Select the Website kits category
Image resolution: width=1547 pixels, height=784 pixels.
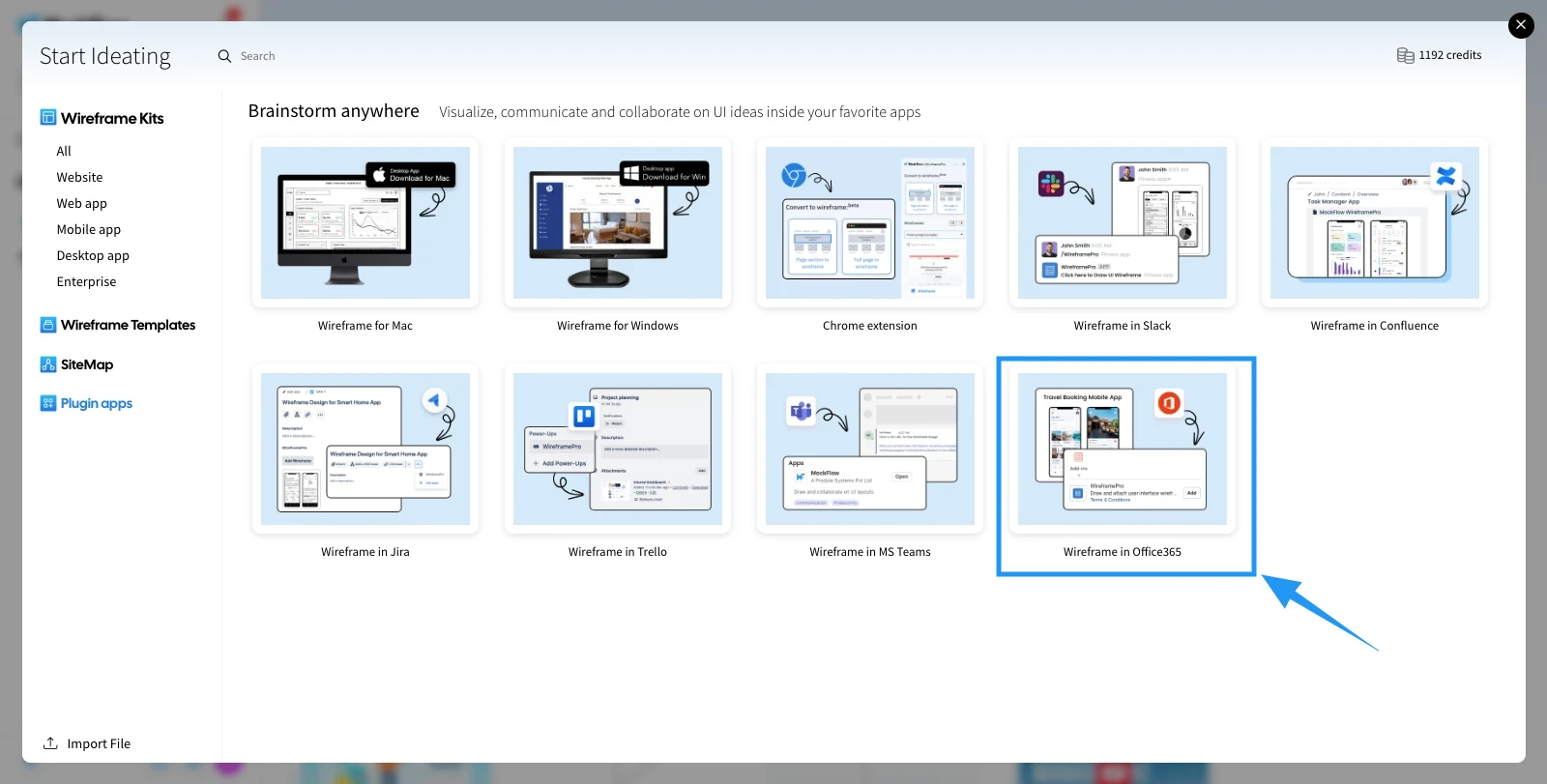pos(79,177)
